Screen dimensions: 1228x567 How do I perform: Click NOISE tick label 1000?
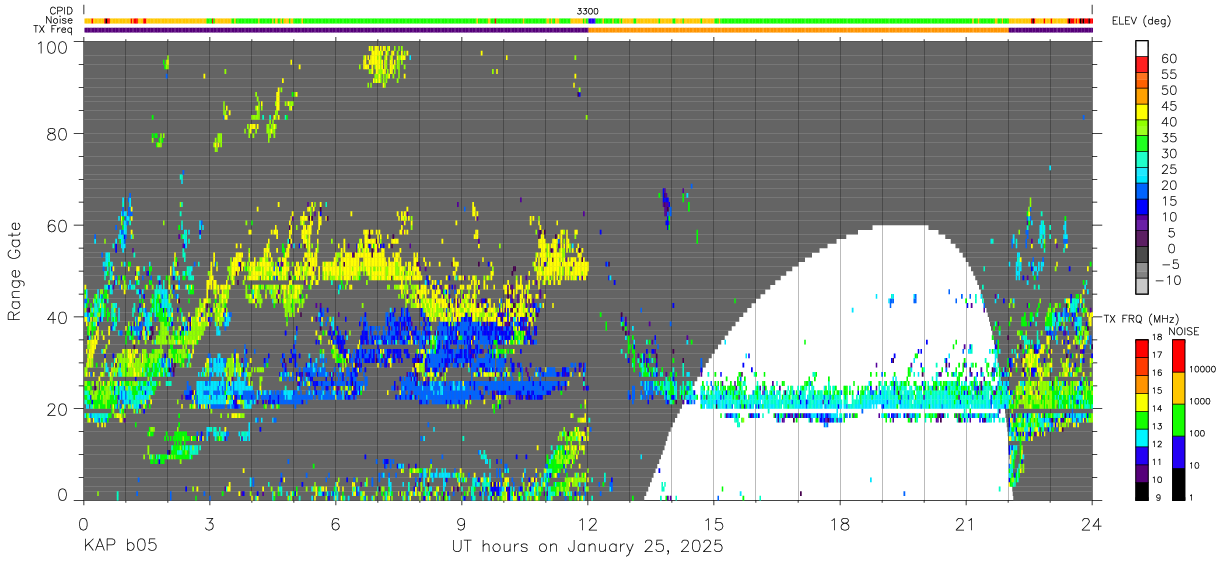[1200, 402]
